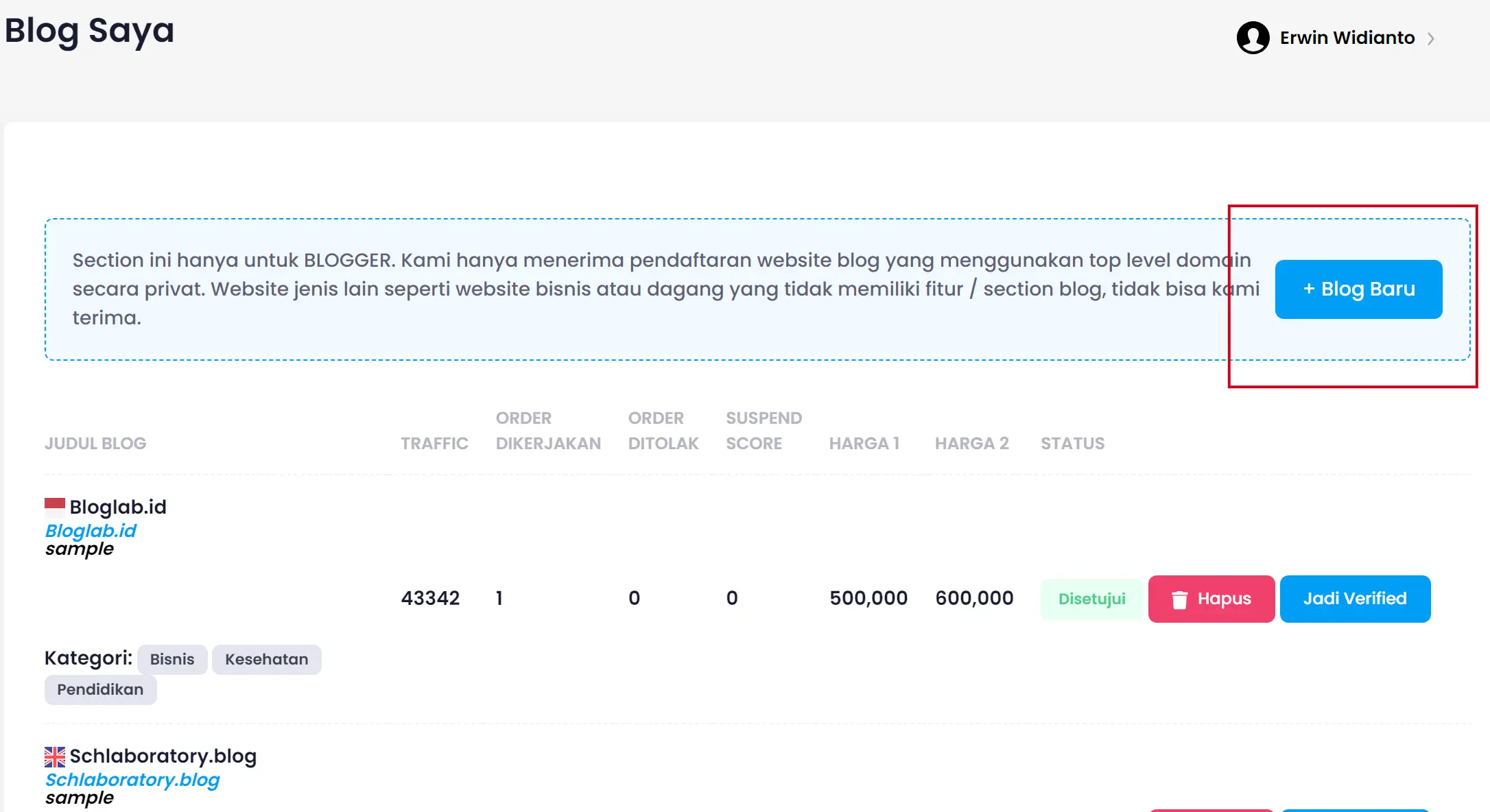The image size is (1490, 812).
Task: Select the Pendidikan category tag
Action: click(100, 689)
